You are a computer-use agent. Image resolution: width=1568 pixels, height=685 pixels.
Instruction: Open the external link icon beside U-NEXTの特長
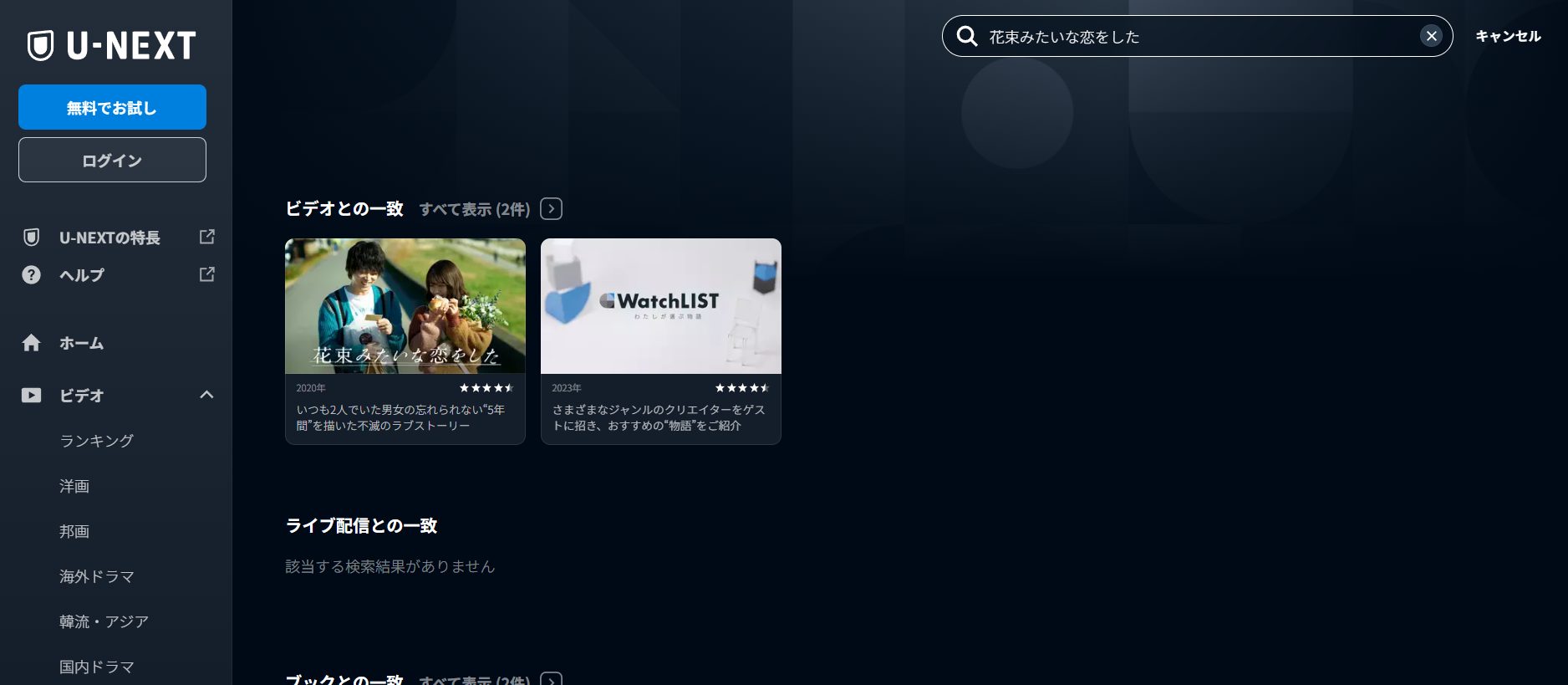(x=207, y=237)
